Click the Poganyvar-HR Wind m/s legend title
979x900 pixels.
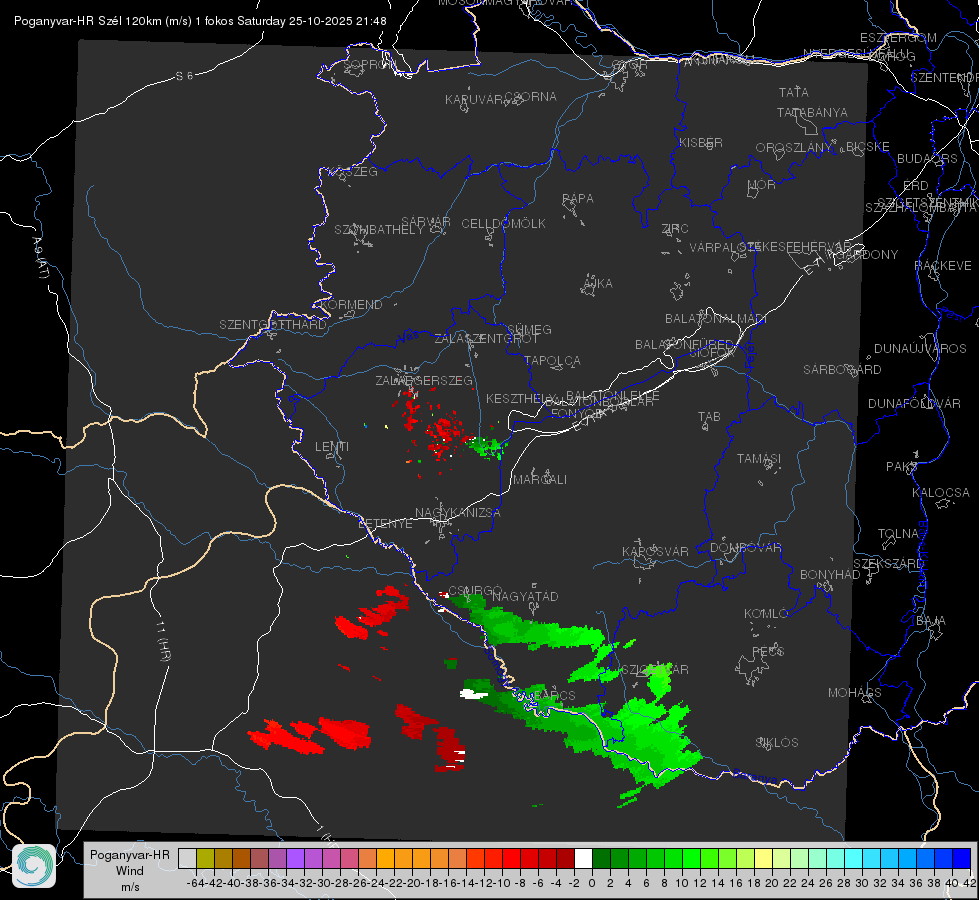point(130,871)
